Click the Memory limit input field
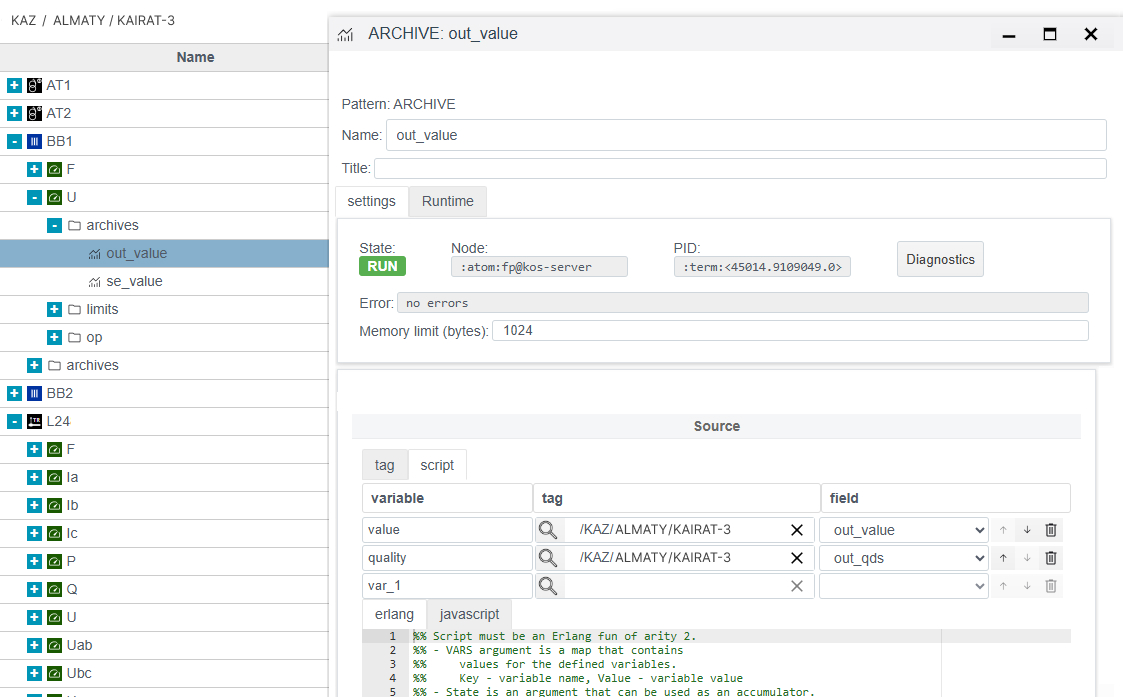 coord(789,330)
